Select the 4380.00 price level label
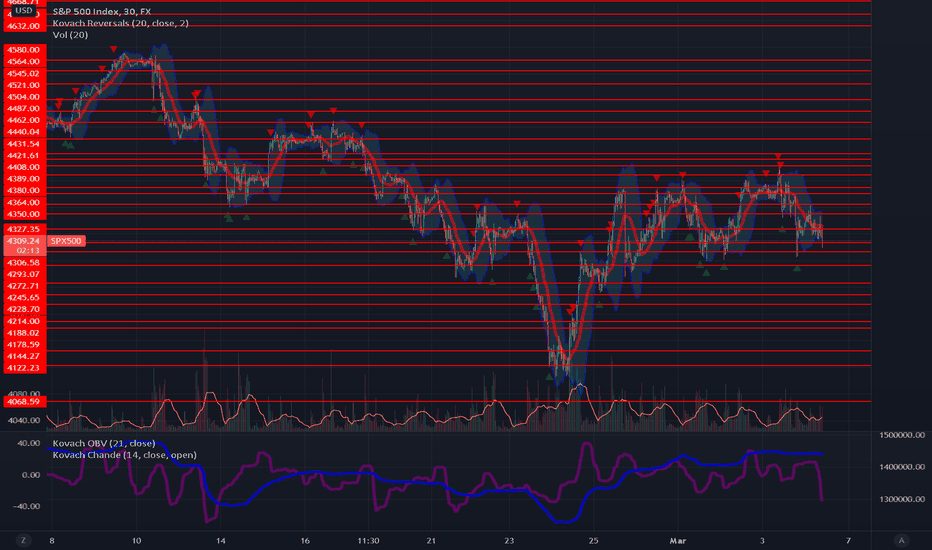Viewport: 932px width, 550px height. pos(24,191)
